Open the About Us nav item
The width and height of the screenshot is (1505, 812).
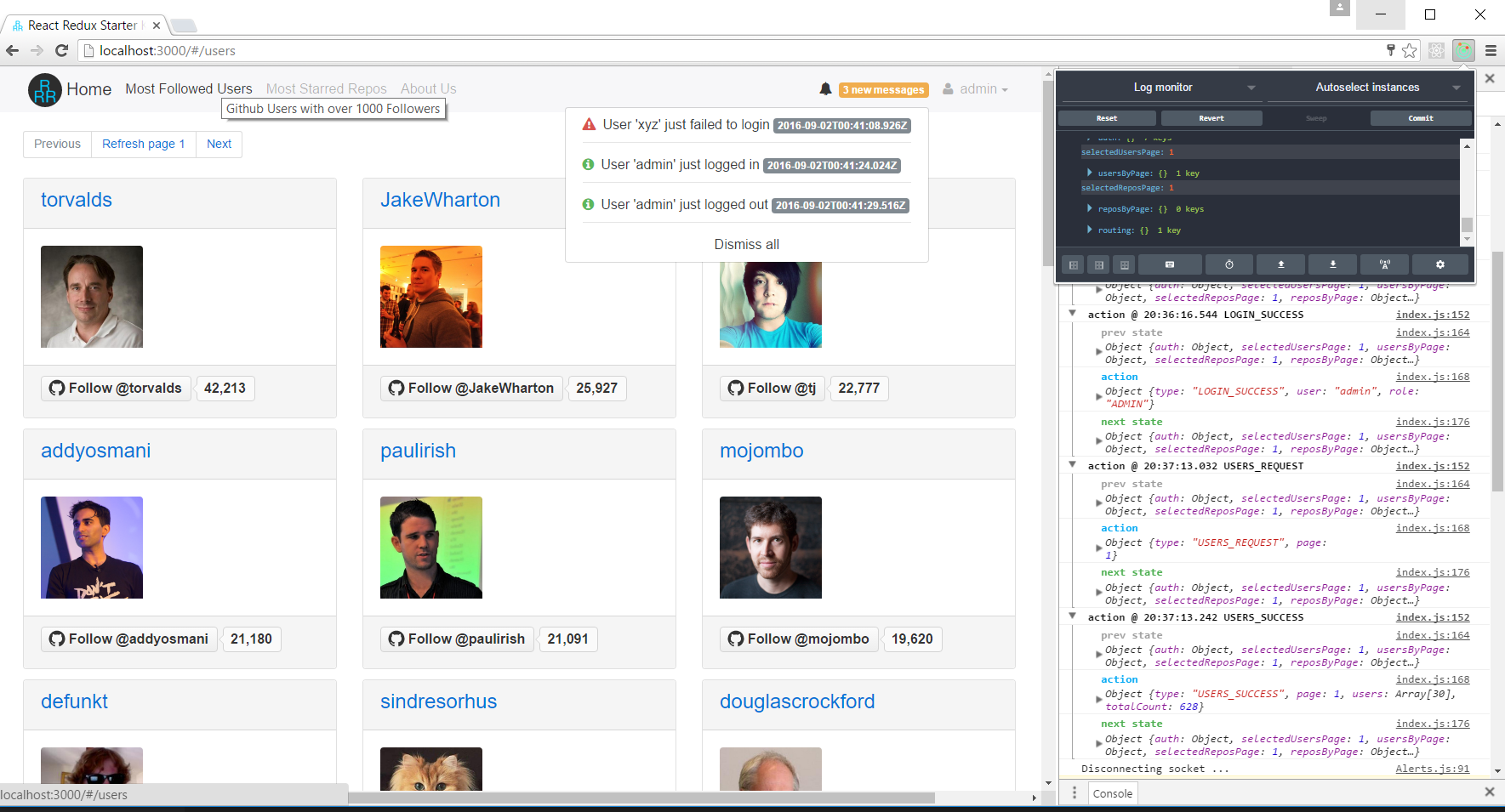429,88
